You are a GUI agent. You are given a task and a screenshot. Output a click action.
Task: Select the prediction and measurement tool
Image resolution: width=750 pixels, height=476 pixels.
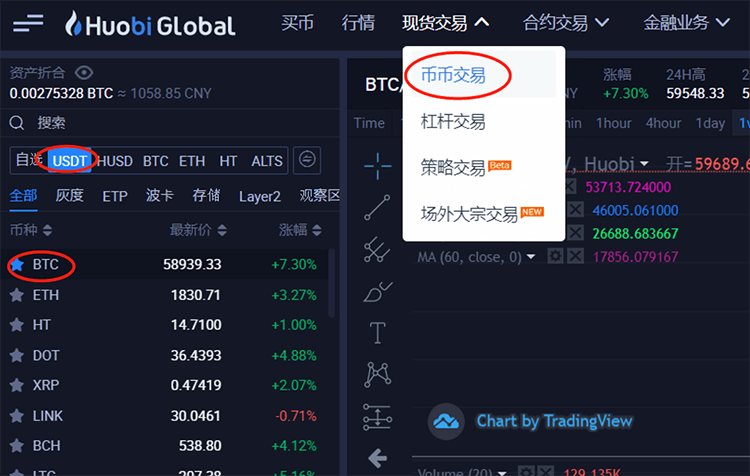pos(377,416)
